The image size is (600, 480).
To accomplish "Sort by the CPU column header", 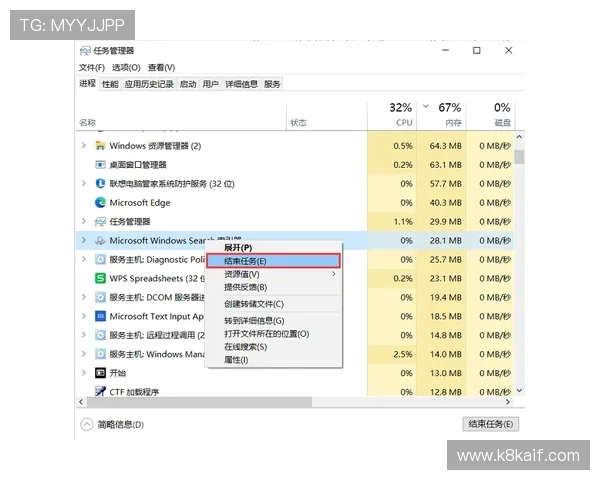I will pyautogui.click(x=392, y=114).
